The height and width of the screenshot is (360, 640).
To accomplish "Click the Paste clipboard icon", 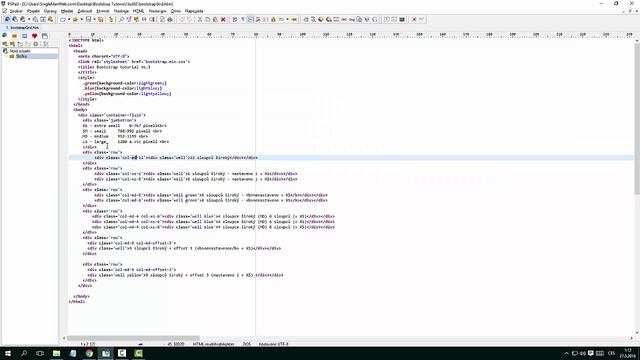I will coord(215,19).
